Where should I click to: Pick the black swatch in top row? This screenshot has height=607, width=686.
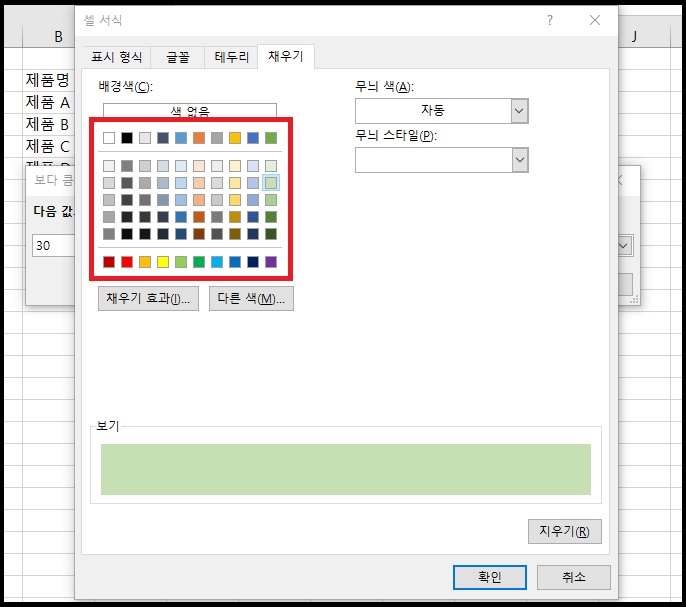(x=127, y=138)
